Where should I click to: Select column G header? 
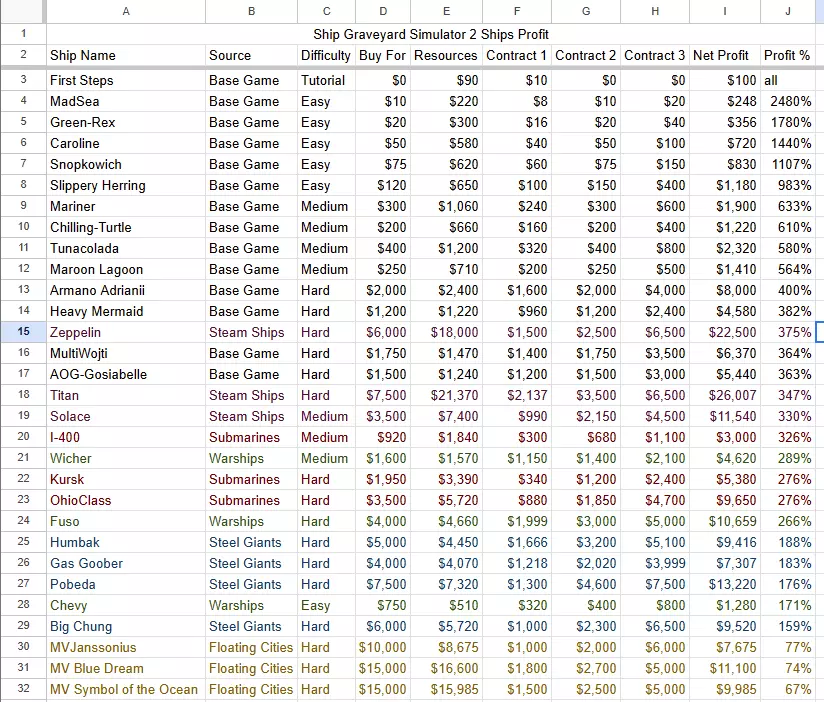click(586, 11)
